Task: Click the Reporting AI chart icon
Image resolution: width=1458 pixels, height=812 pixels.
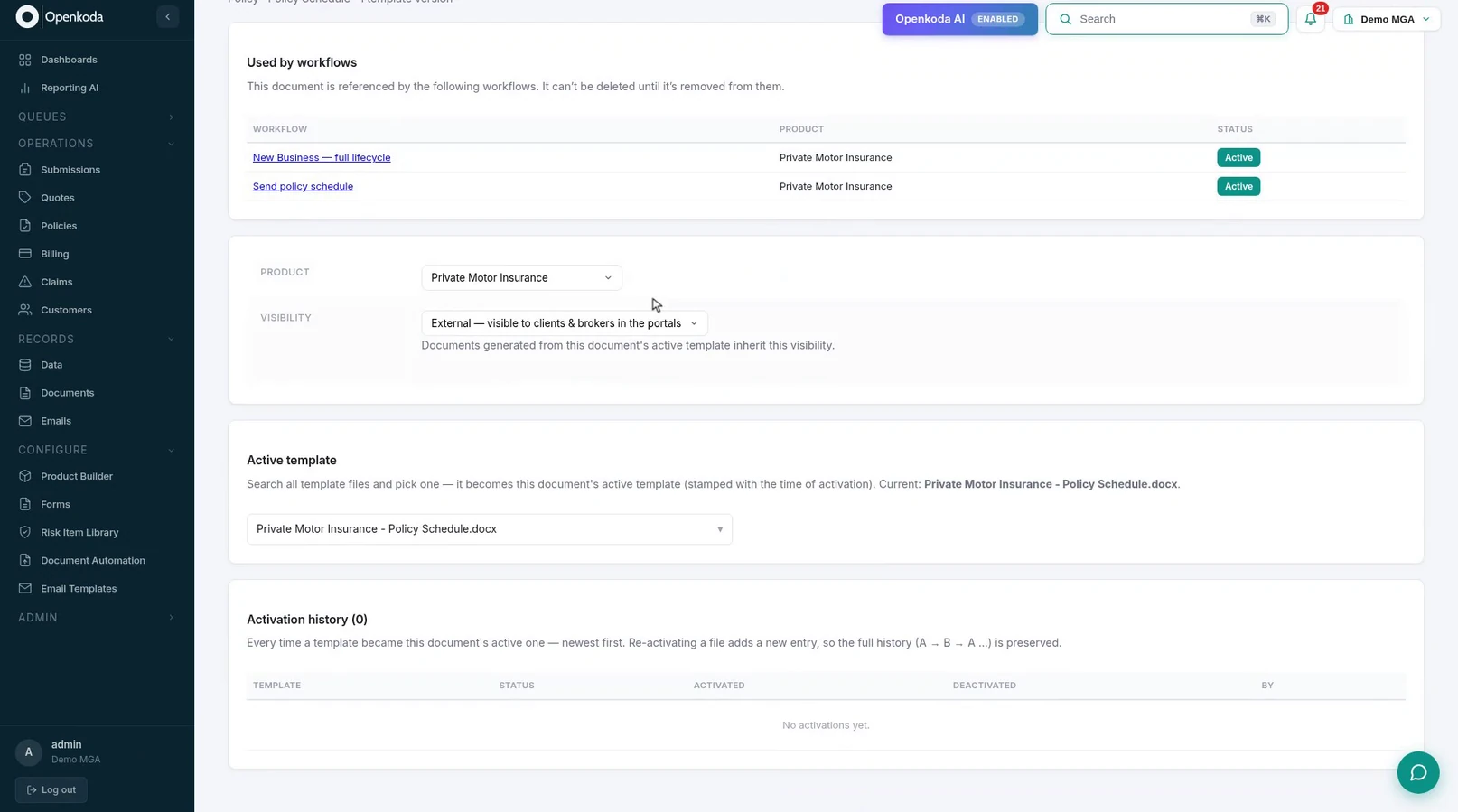Action: point(25,88)
